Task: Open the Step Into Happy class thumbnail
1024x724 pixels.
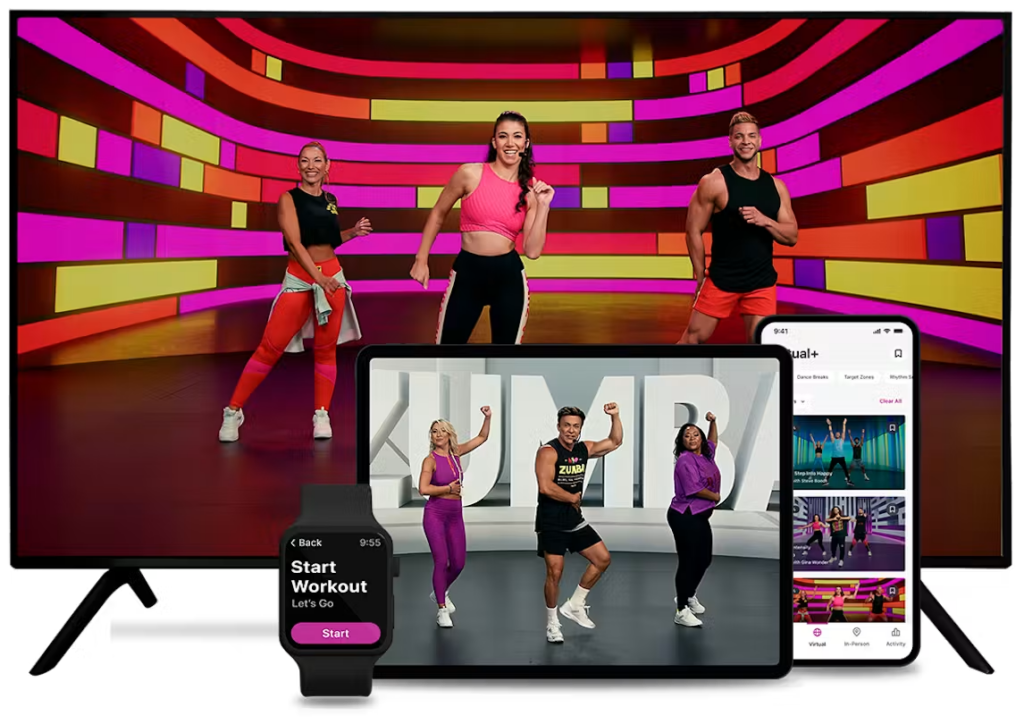Action: [x=848, y=452]
